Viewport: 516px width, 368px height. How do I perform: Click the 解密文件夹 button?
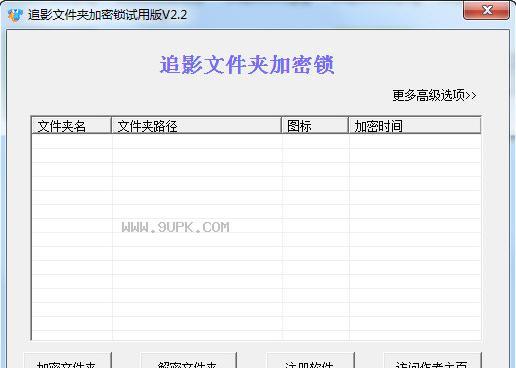pyautogui.click(x=188, y=360)
